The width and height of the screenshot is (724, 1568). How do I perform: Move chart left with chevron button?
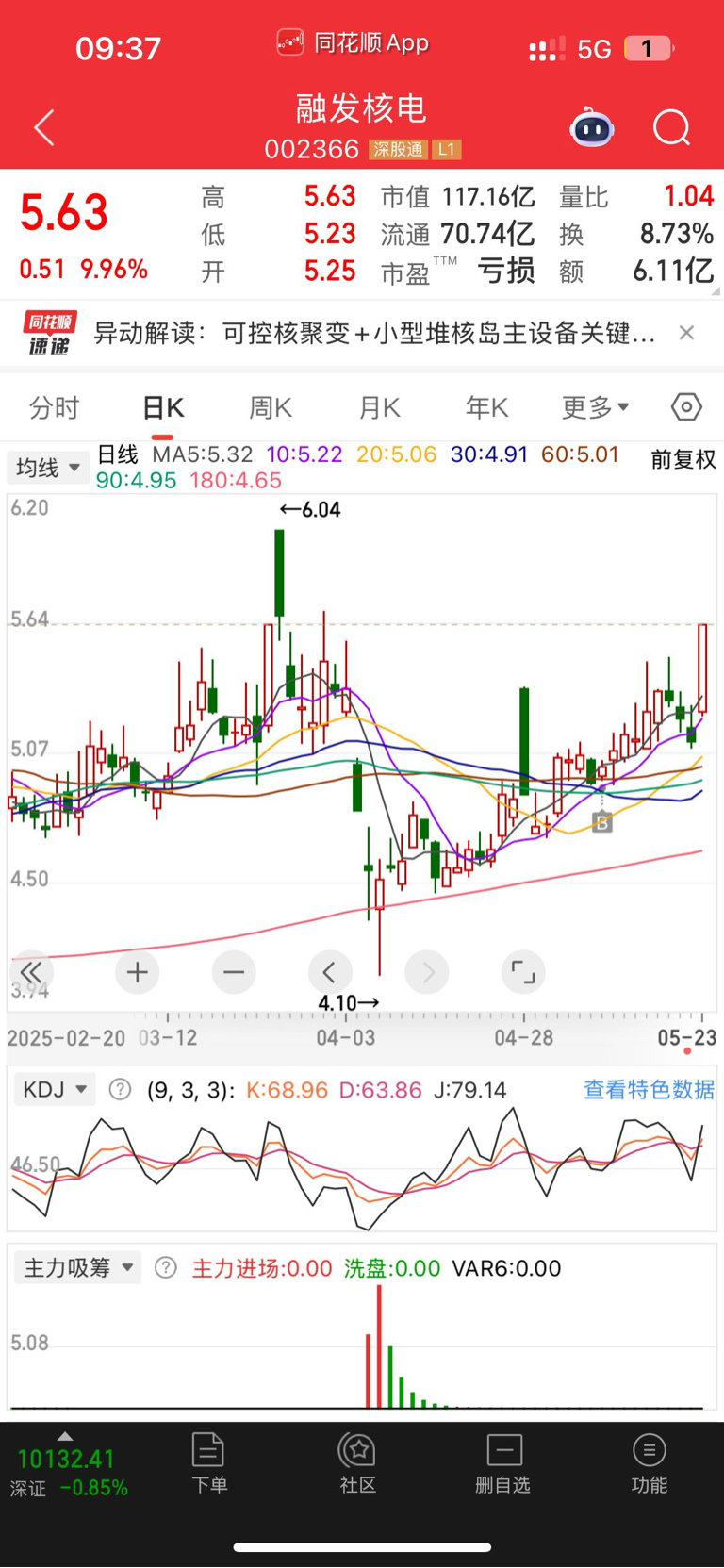click(x=330, y=972)
